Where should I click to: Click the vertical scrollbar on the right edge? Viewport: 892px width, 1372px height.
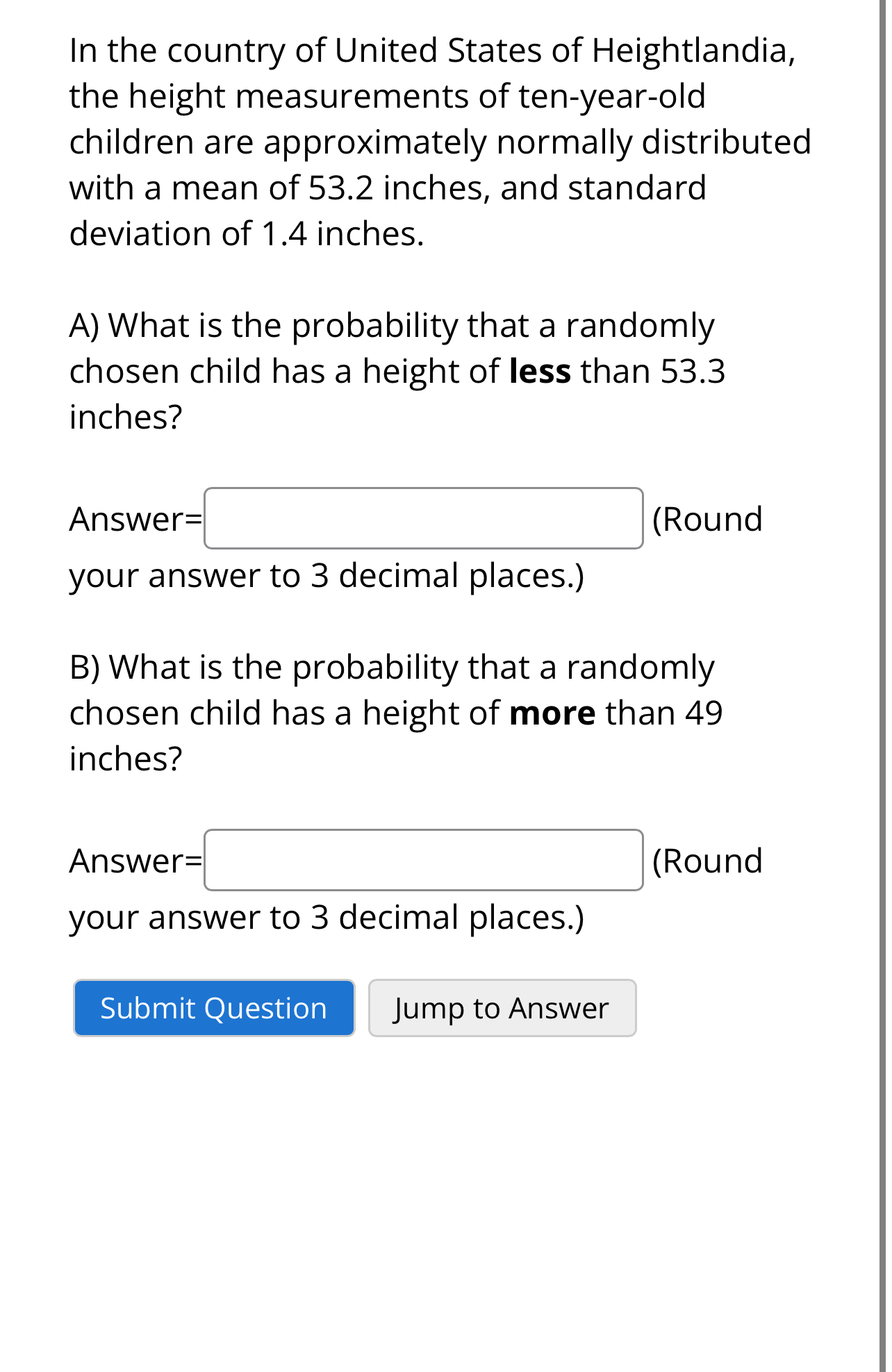(882, 686)
